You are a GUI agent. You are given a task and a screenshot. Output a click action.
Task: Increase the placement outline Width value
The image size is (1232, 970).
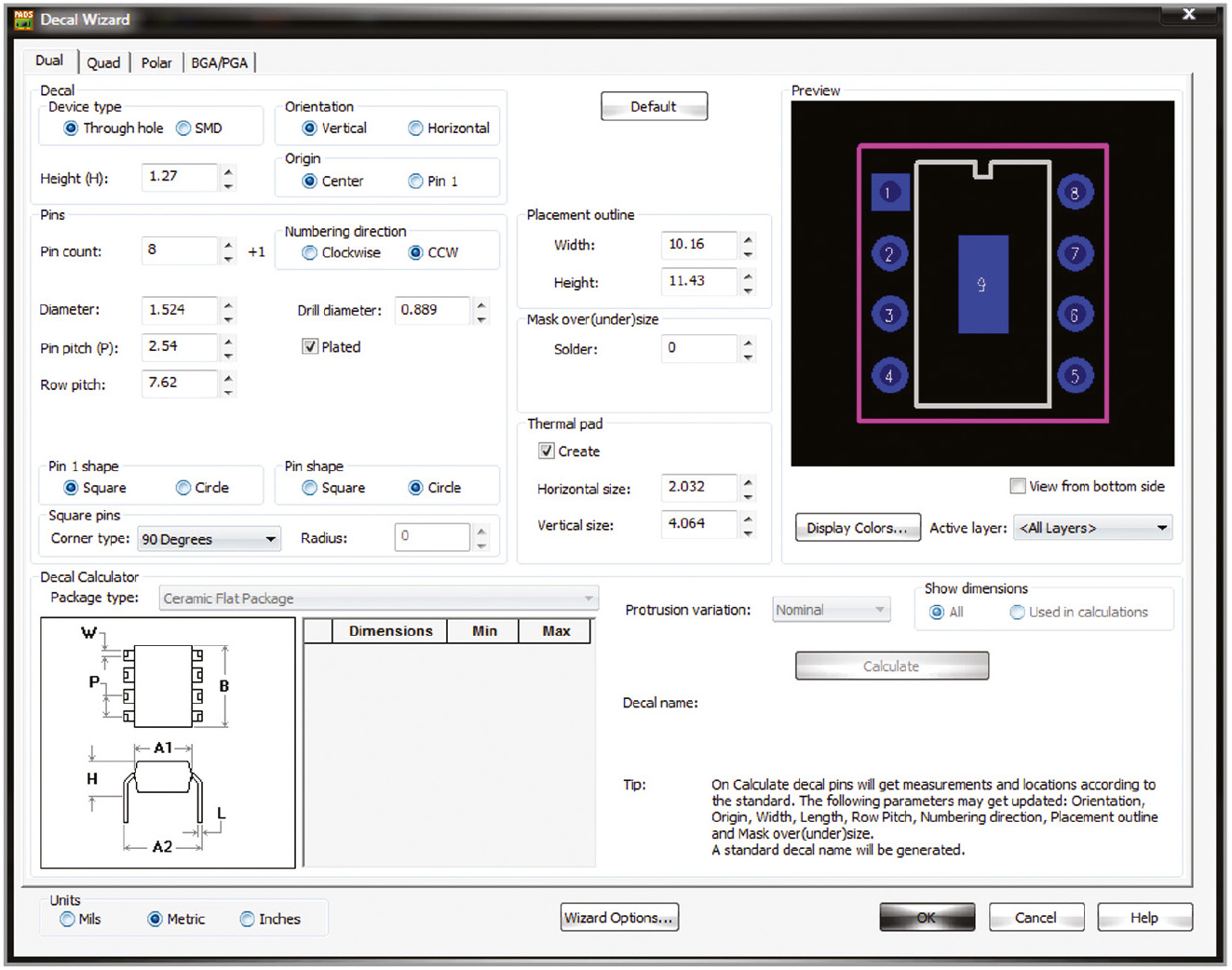(x=748, y=238)
